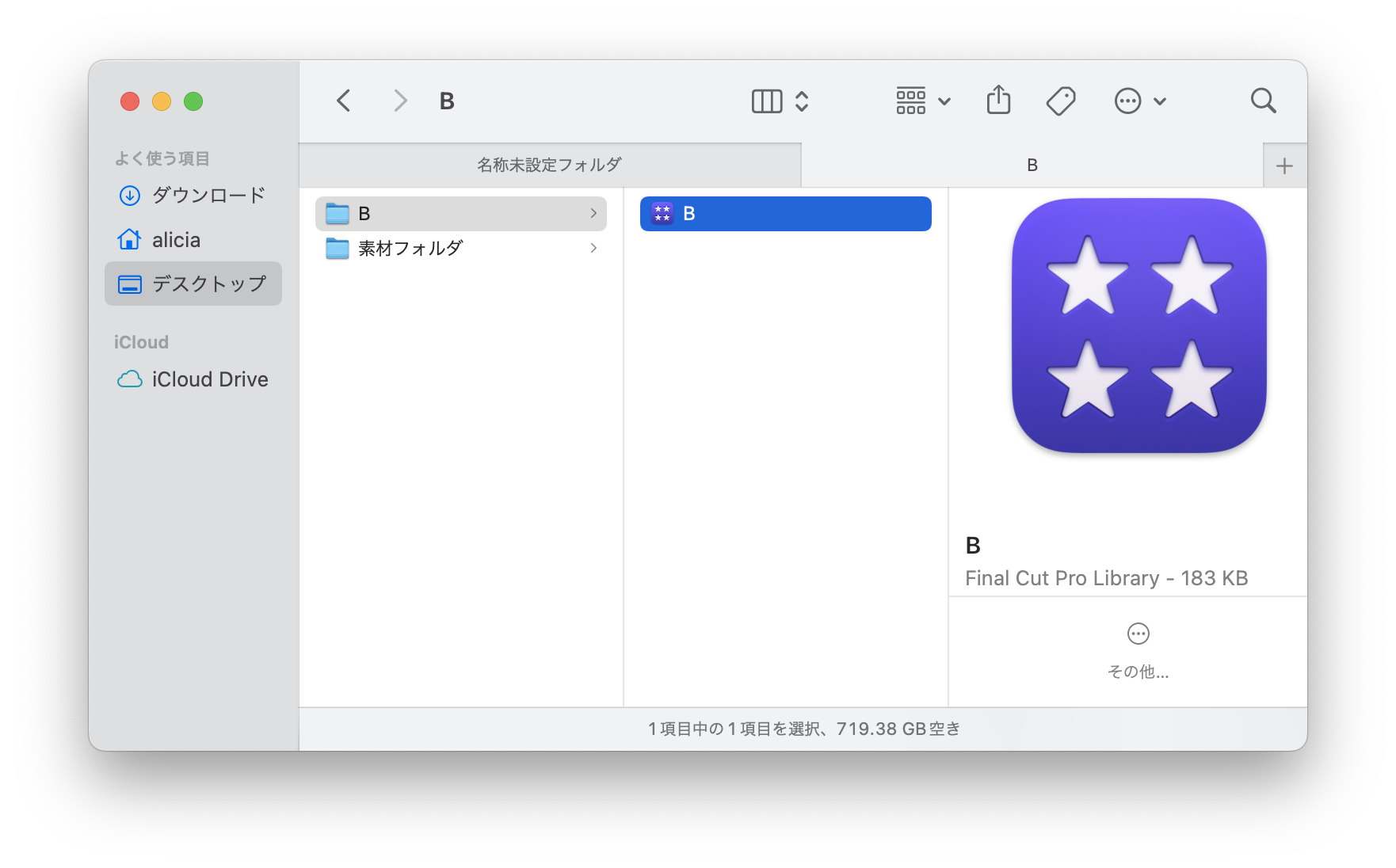Open ダウンロード in the sidebar
The image size is (1396, 868).
tap(193, 195)
